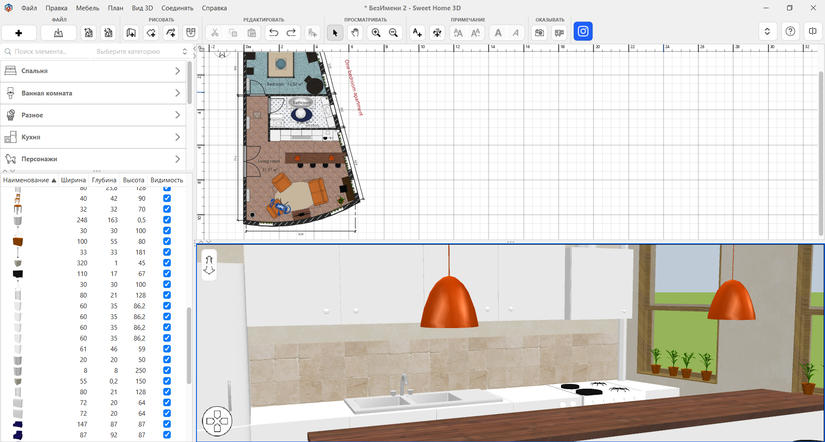Select the create polylines tool
The height and width of the screenshot is (442, 825).
pos(171,33)
